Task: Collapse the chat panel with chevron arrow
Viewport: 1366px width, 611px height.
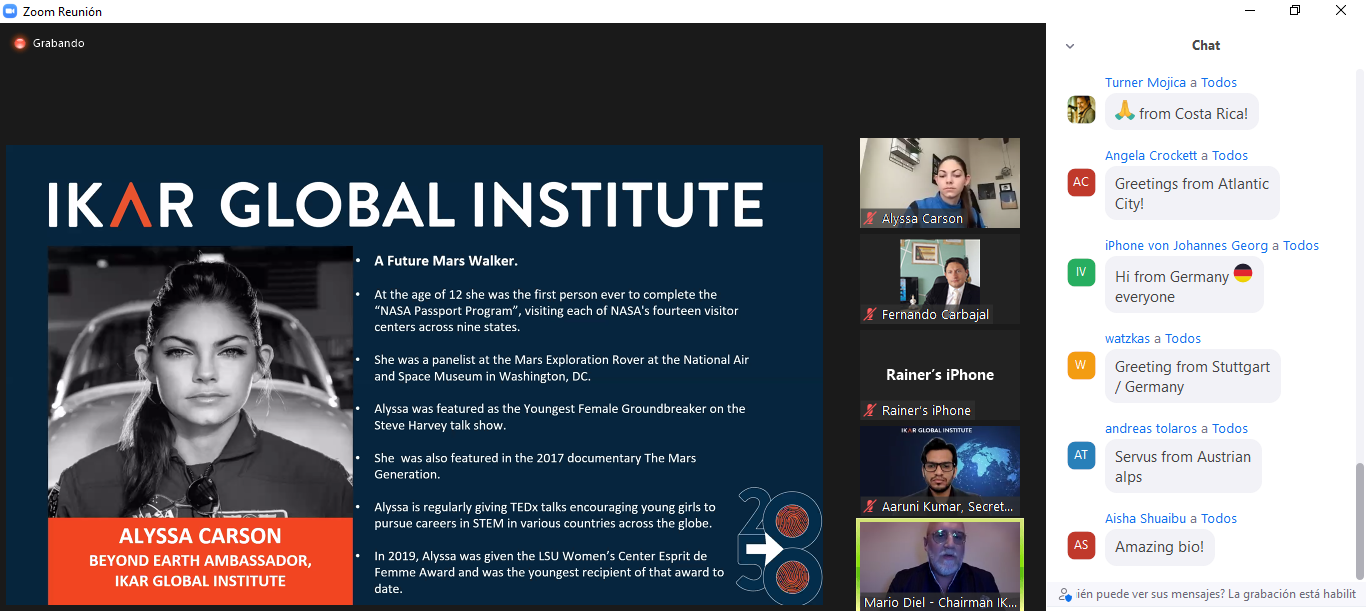Action: (1070, 46)
